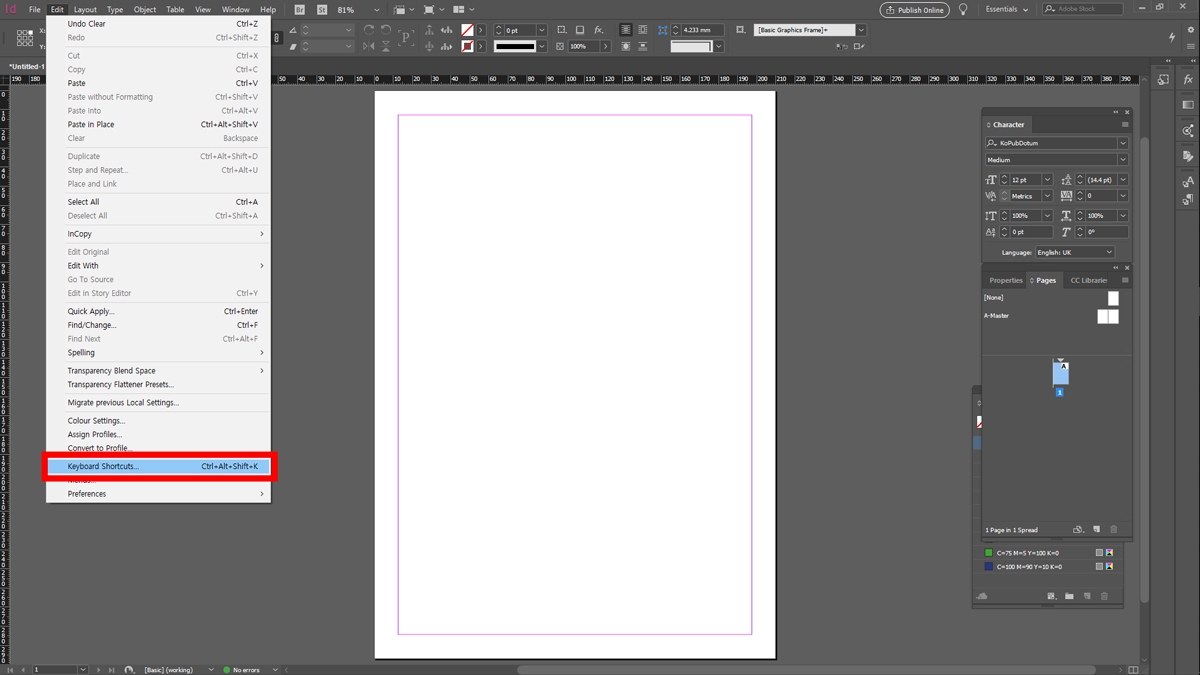Open the Metrics kerning dropdown
This screenshot has width=1200, height=675.
1047,196
